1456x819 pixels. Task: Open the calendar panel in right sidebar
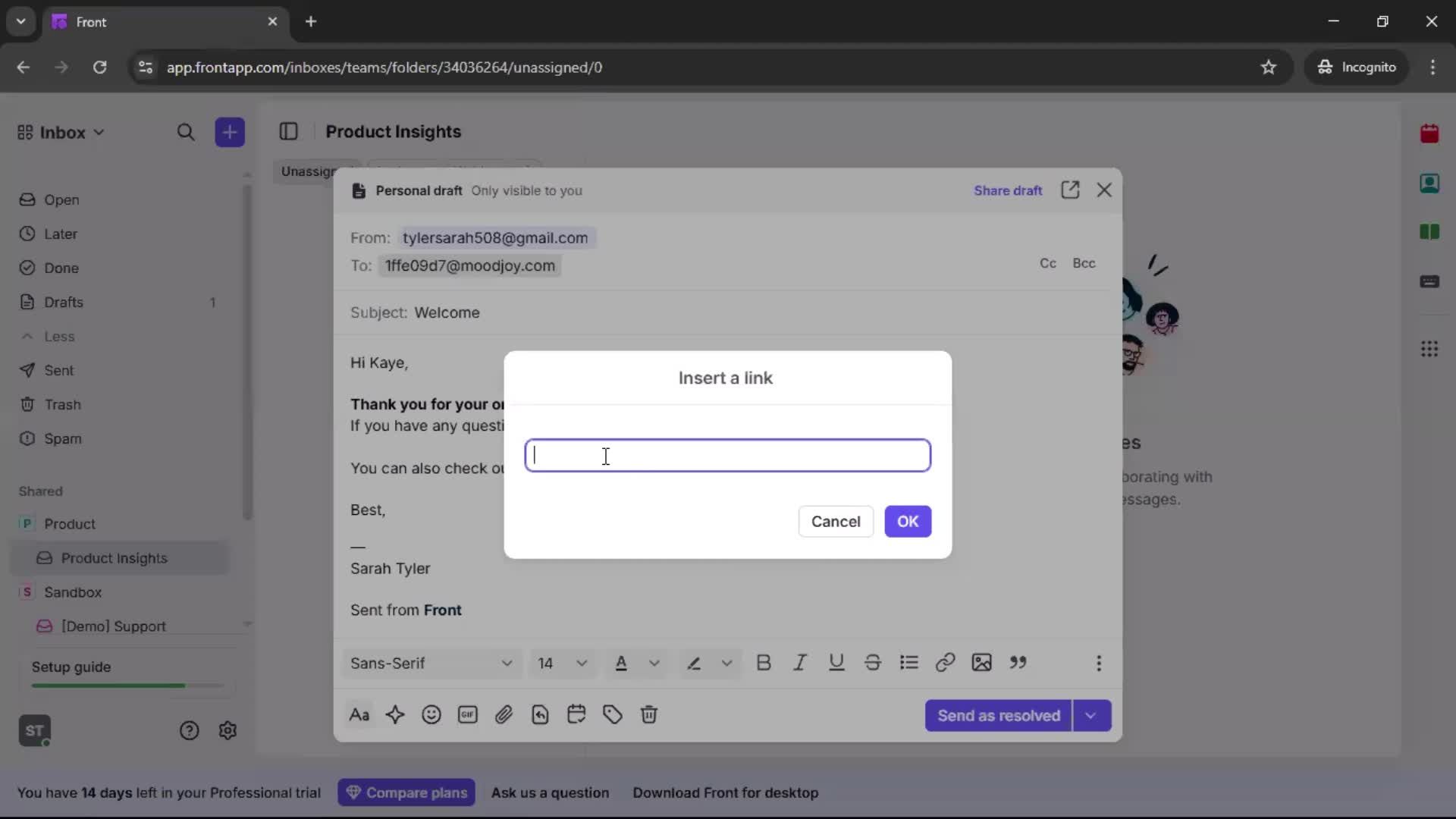[x=1430, y=133]
